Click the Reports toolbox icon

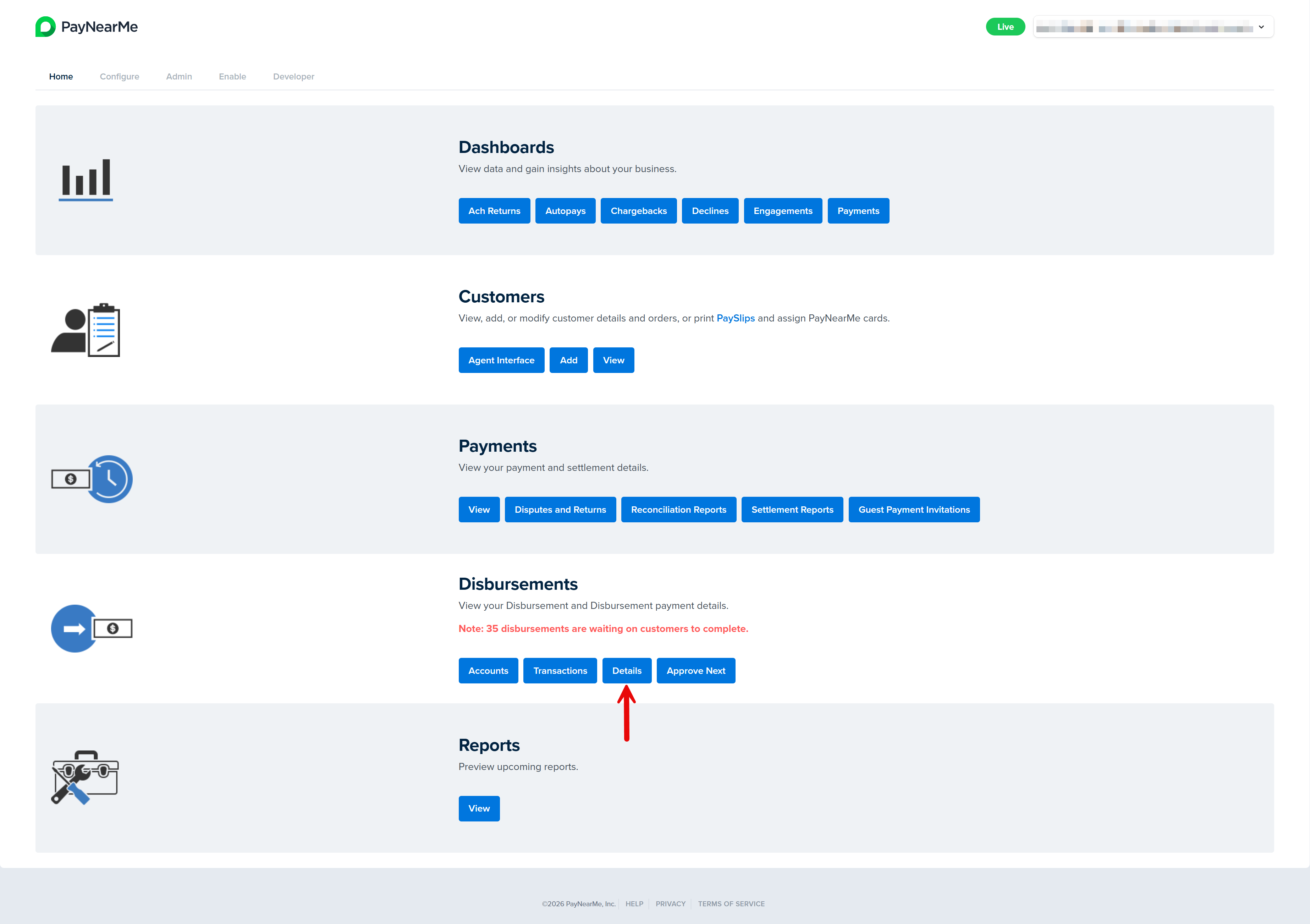point(85,777)
